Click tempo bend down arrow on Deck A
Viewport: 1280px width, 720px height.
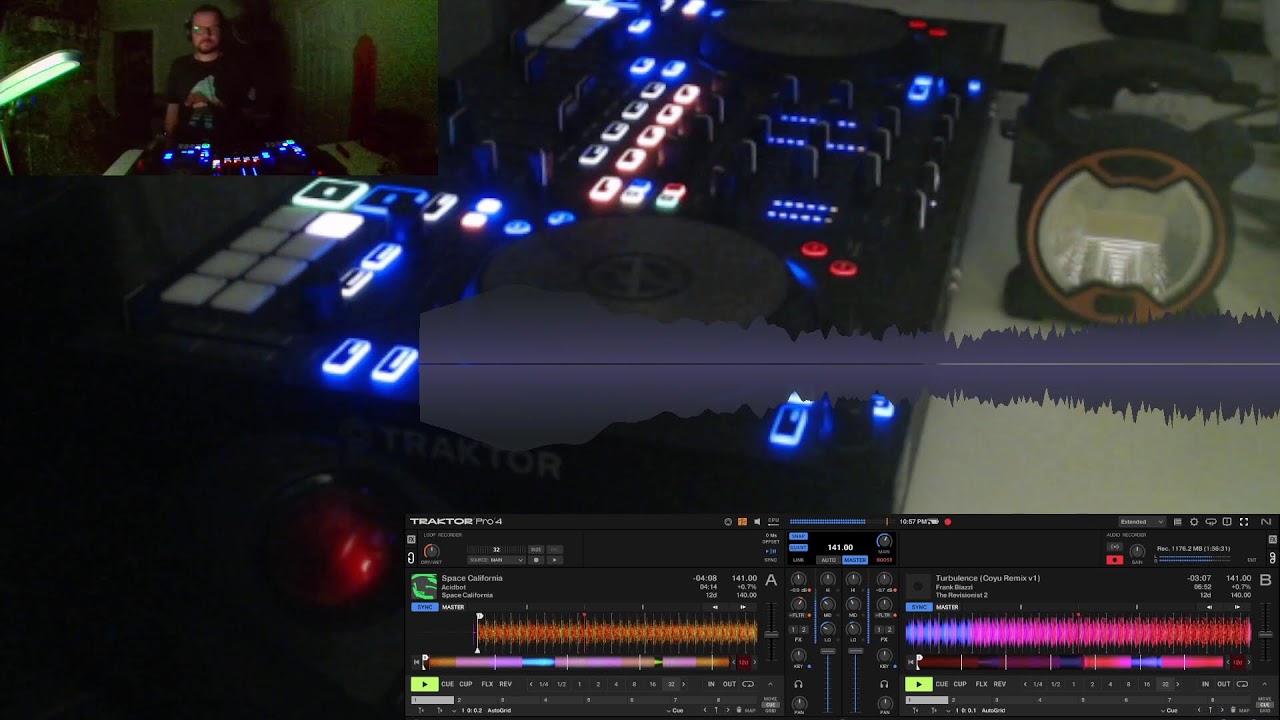click(x=715, y=607)
